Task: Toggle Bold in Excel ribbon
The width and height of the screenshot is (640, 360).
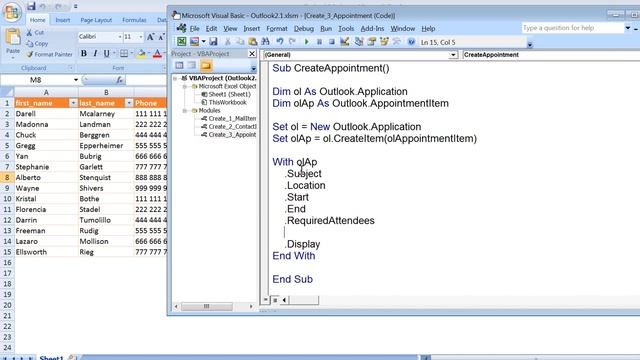Action: pos(84,53)
